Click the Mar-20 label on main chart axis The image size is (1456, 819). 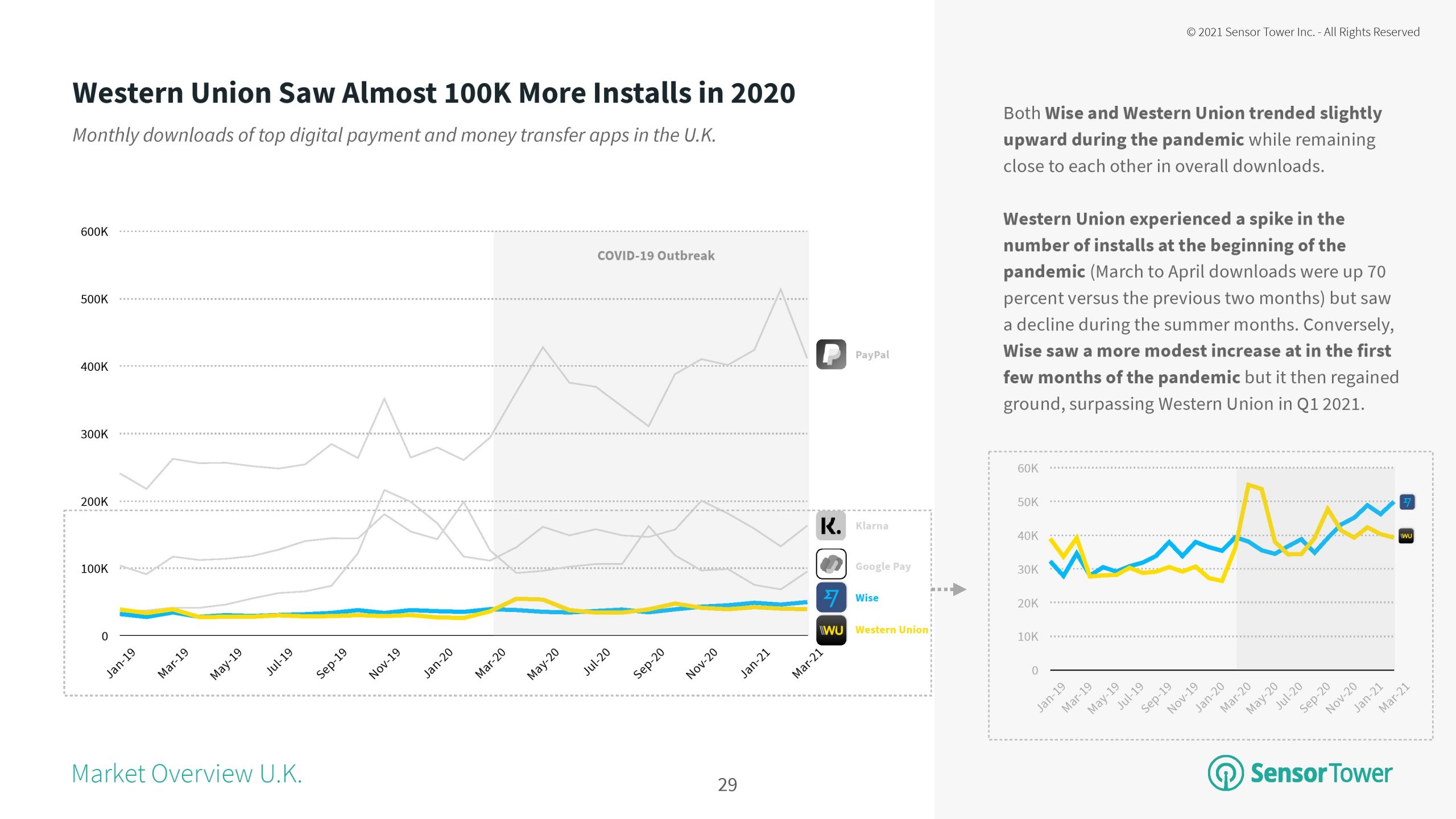[490, 663]
